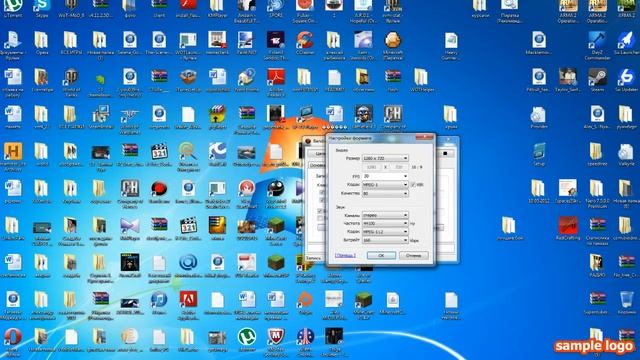Viewport: 640px width, 360px height.
Task: Select the Six Updater shortcut
Action: pyautogui.click(x=626, y=80)
